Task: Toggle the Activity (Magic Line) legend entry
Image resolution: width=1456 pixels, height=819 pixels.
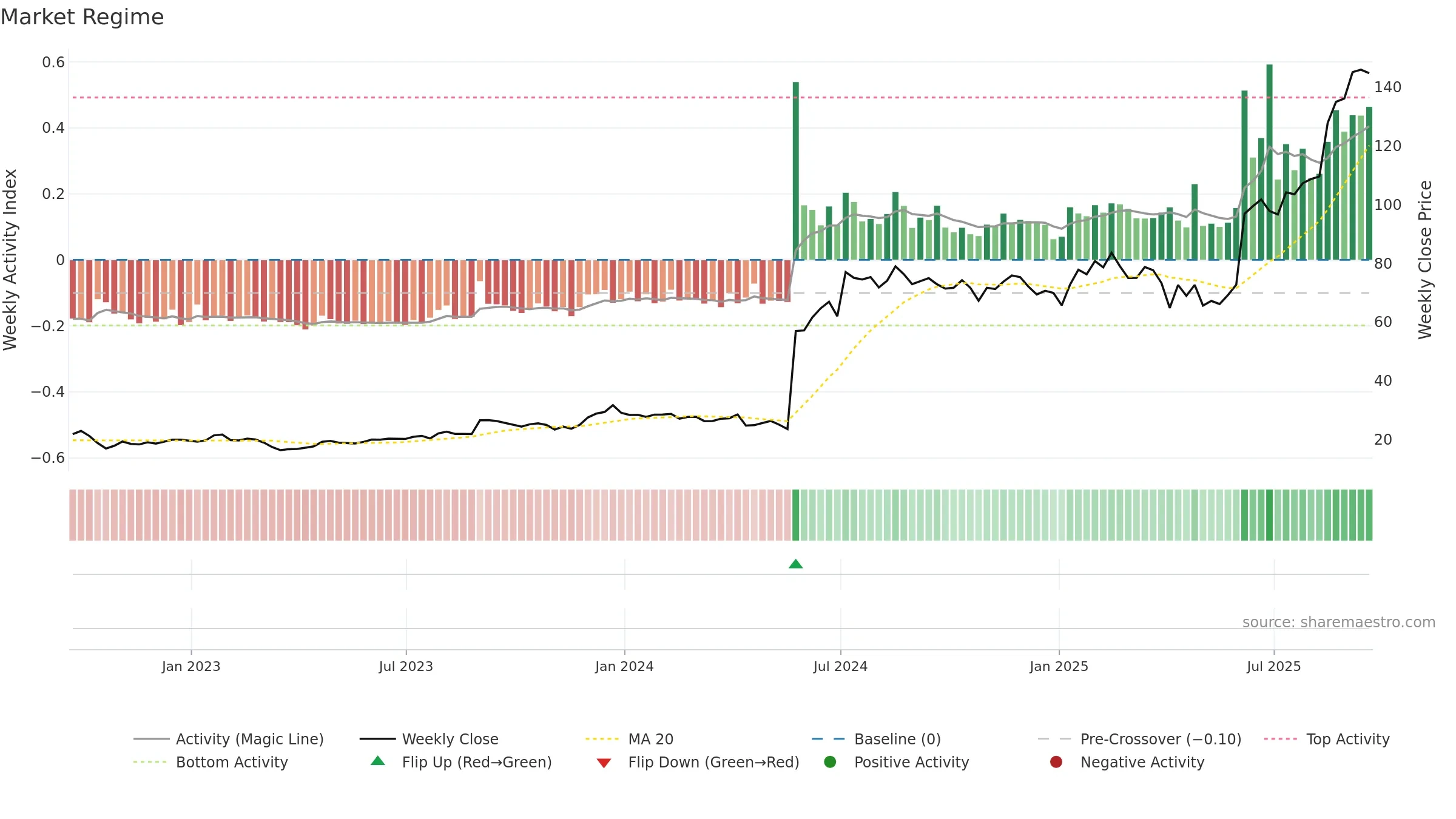Action: click(229, 739)
